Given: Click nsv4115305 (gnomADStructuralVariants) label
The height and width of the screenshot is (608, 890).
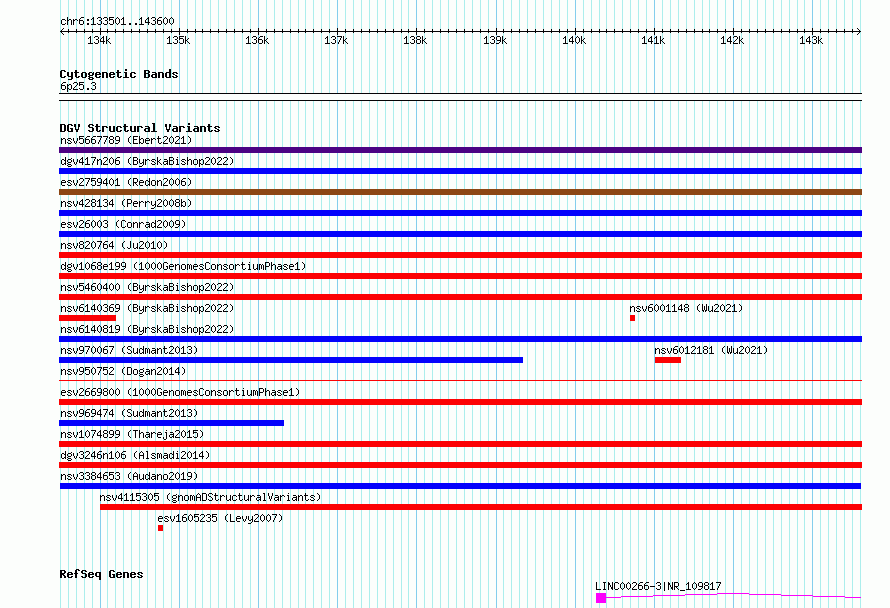Looking at the screenshot, I should click(210, 497).
